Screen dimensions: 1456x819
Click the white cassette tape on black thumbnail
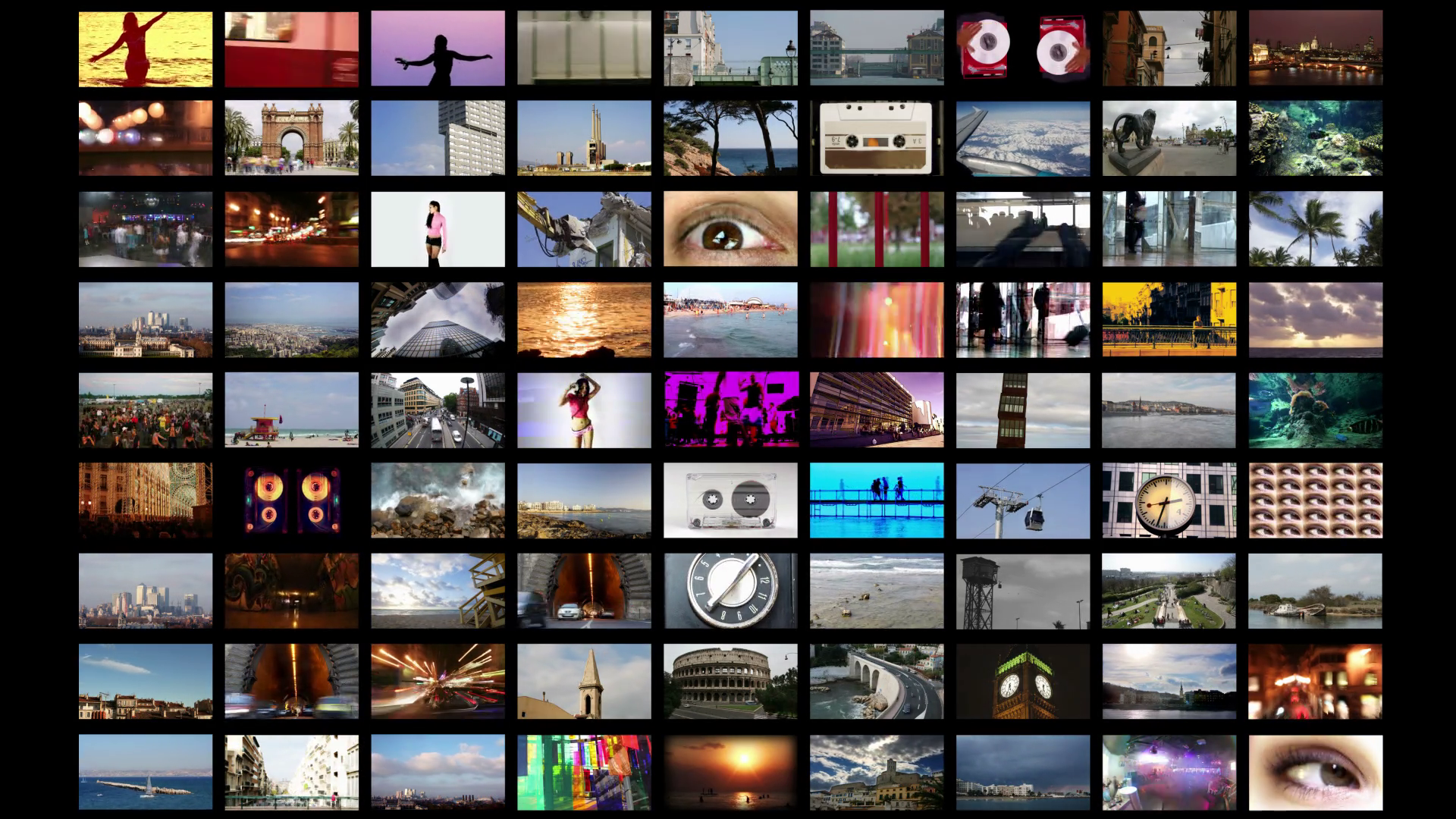click(877, 138)
